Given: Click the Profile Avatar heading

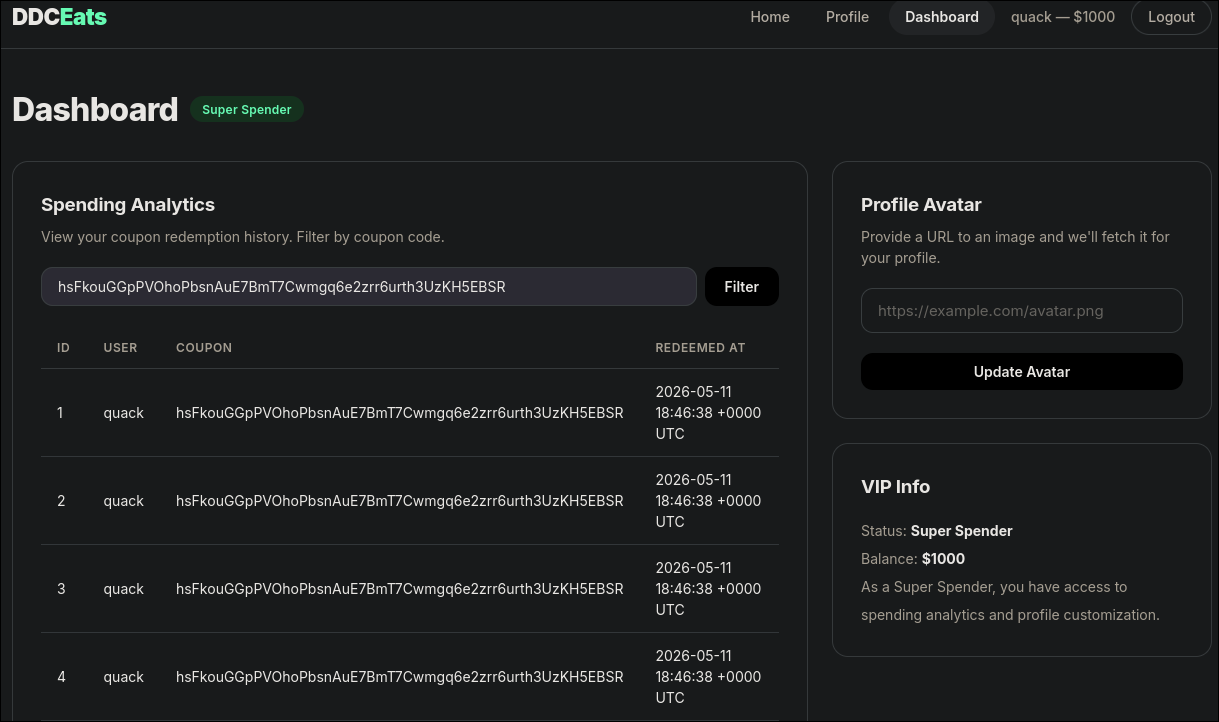Looking at the screenshot, I should coord(921,205).
